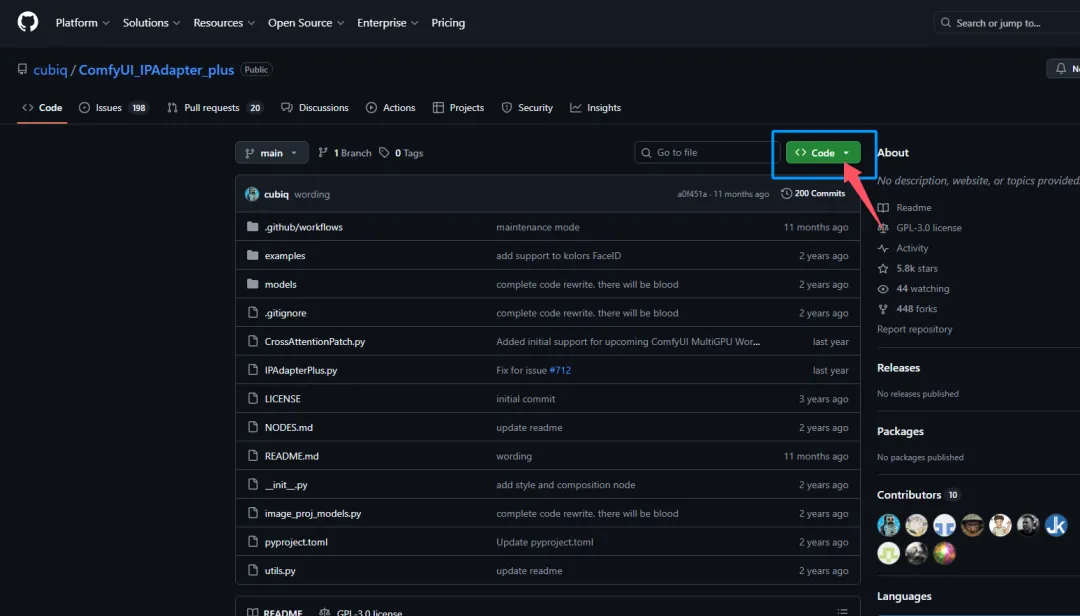This screenshot has height=616, width=1080.
Task: Expand the Enterprise menu
Action: [387, 23]
